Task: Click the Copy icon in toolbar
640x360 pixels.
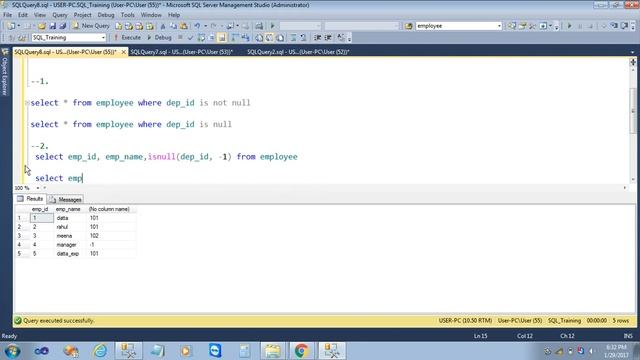Action: 173,26
